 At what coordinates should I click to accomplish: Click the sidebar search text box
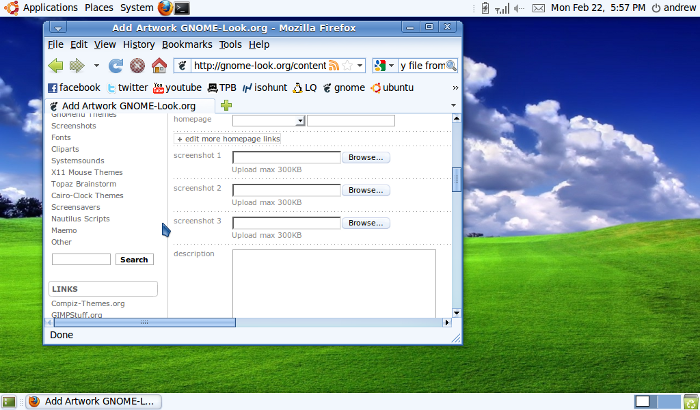(81, 259)
